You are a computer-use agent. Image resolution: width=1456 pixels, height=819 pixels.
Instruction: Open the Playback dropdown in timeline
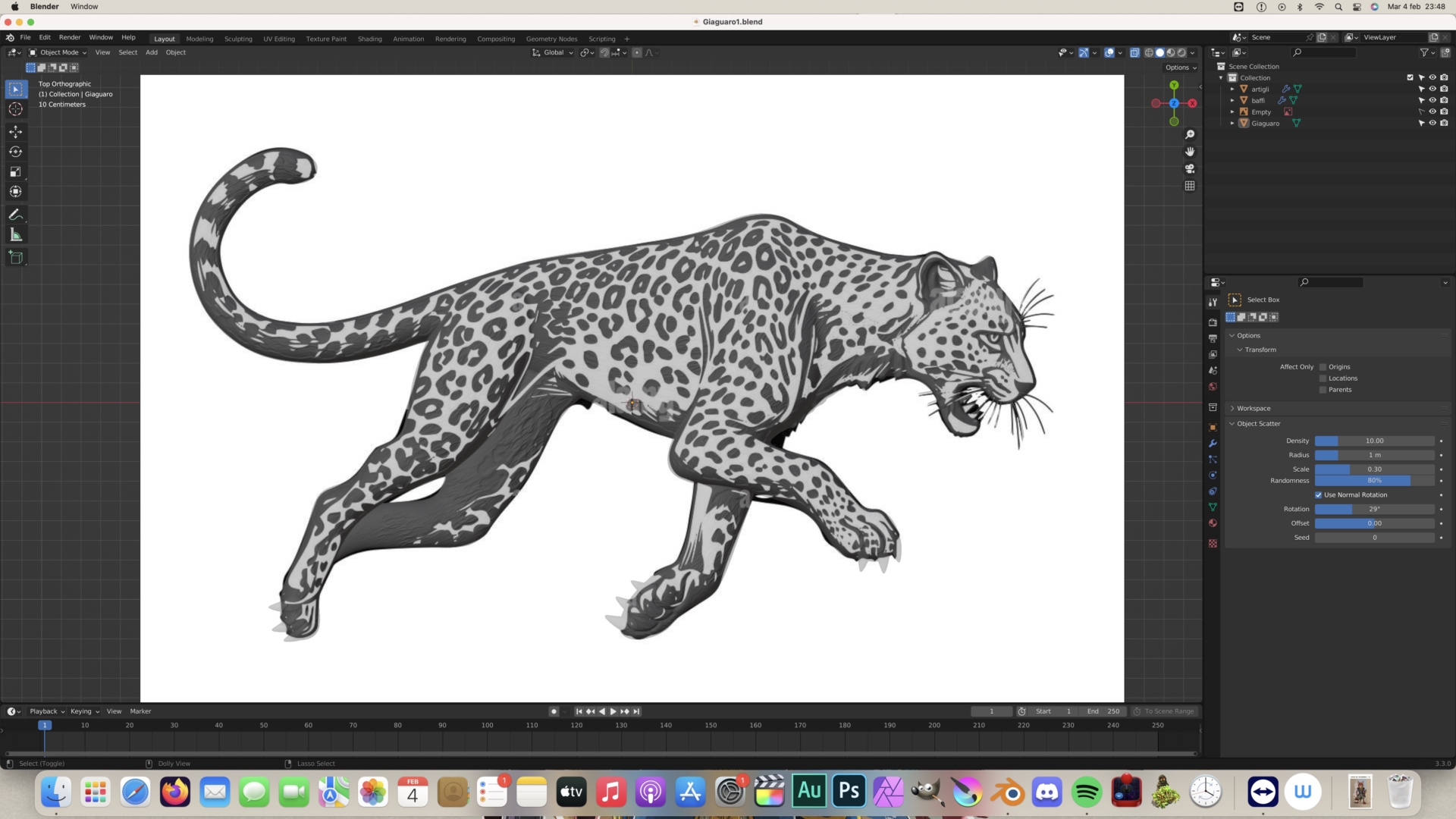pos(47,712)
